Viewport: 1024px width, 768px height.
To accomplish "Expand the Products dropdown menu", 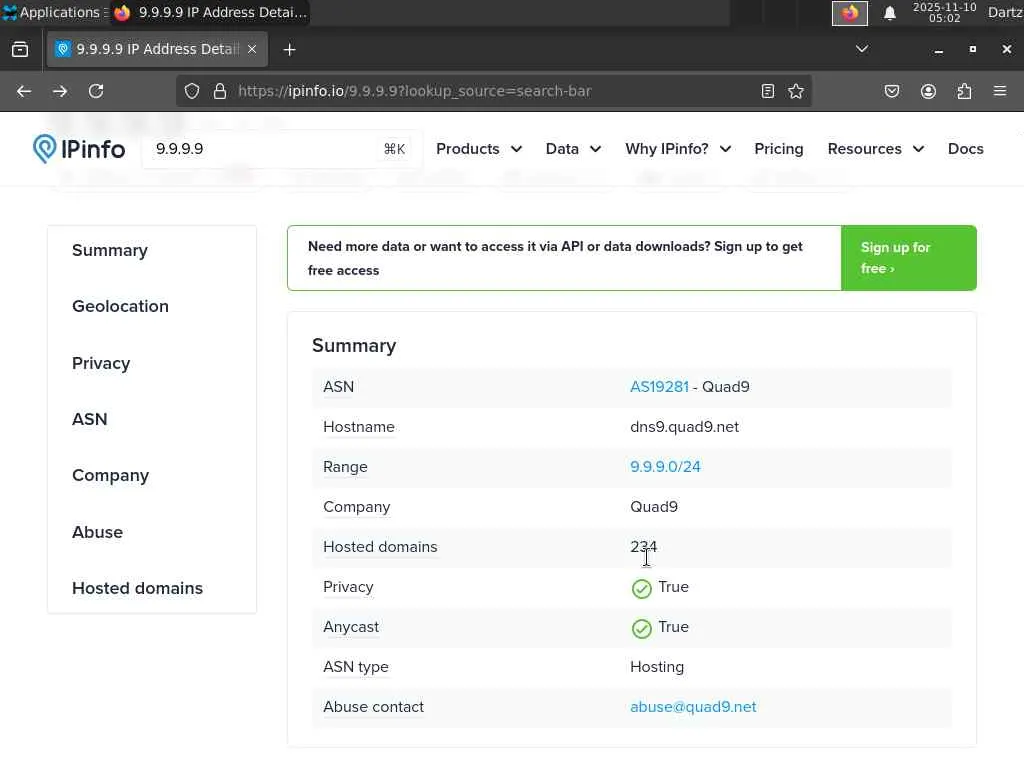I will click(479, 149).
